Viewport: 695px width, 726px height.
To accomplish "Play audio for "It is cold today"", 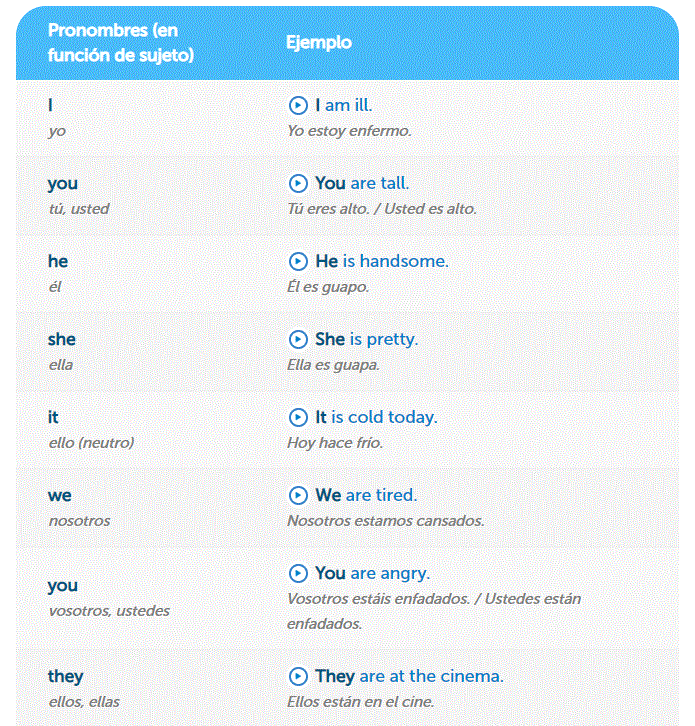I will click(297, 417).
